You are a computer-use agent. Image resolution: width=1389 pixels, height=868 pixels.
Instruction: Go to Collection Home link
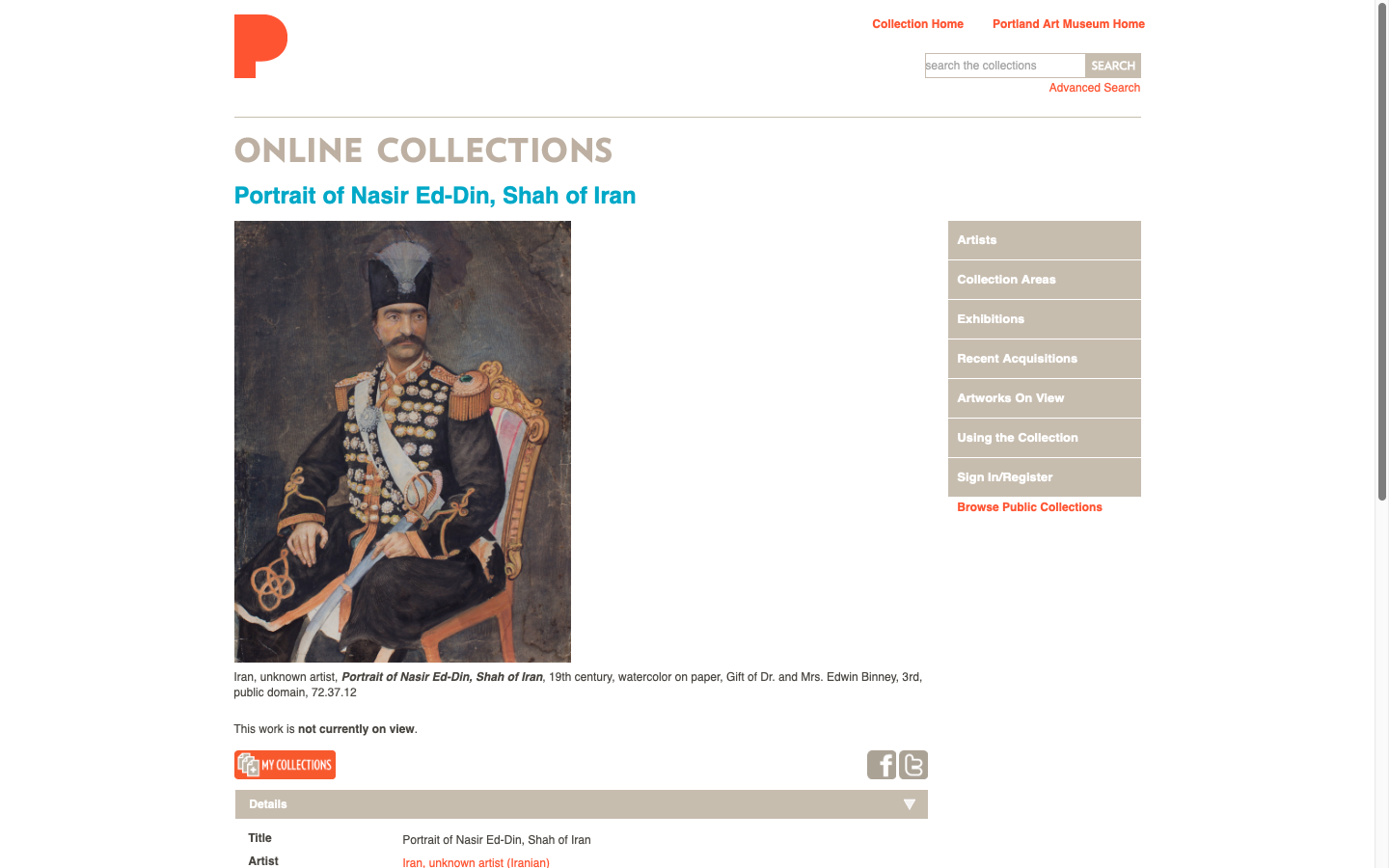click(917, 24)
